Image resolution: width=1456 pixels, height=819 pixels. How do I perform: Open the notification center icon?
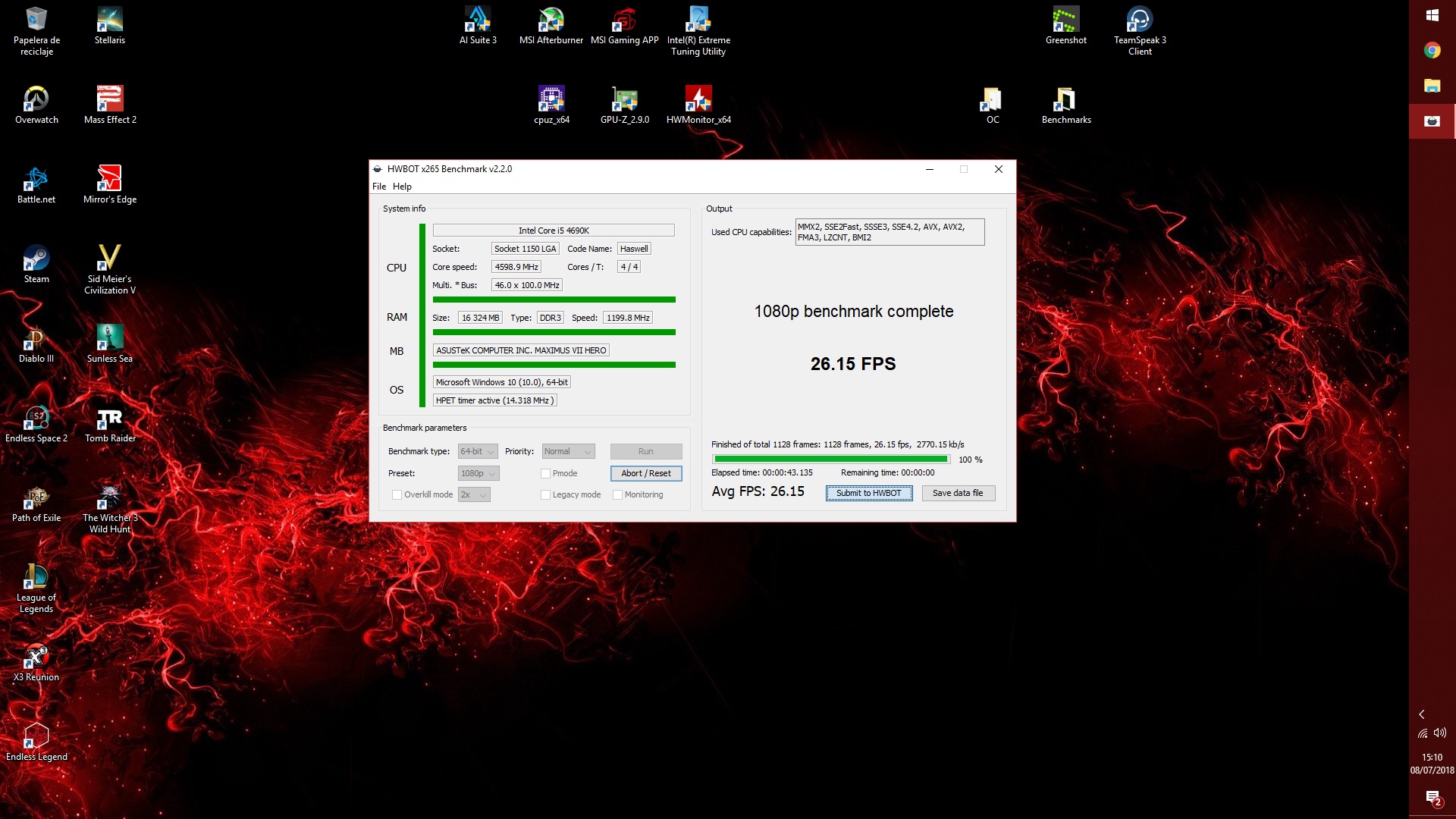click(x=1432, y=798)
